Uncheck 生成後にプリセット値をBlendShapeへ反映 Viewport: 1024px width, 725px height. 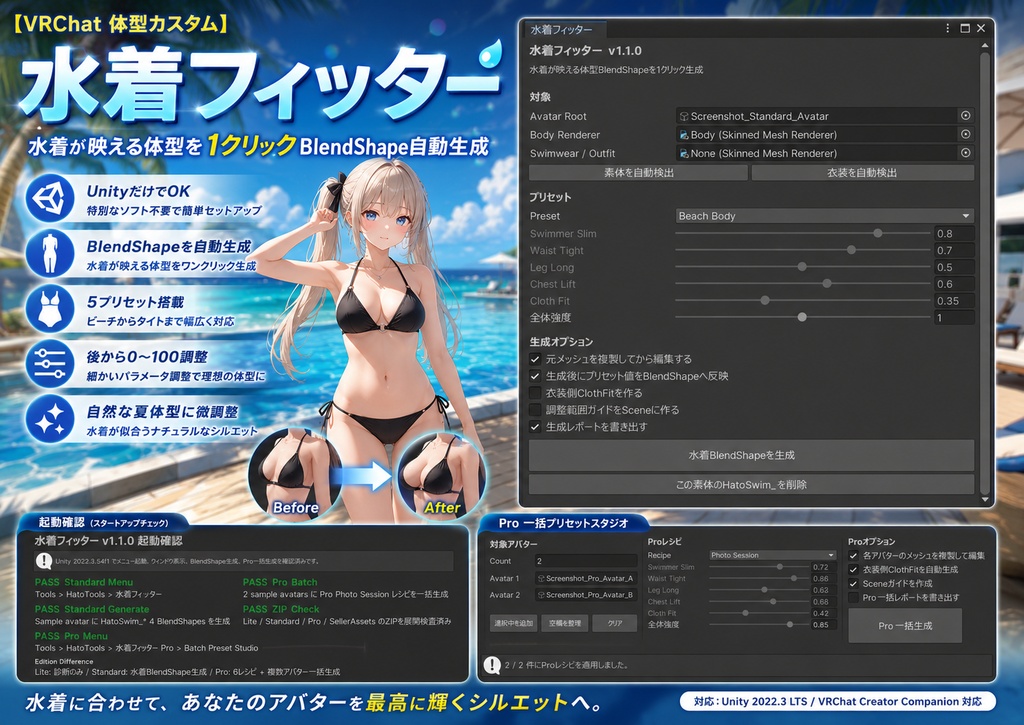coord(535,376)
